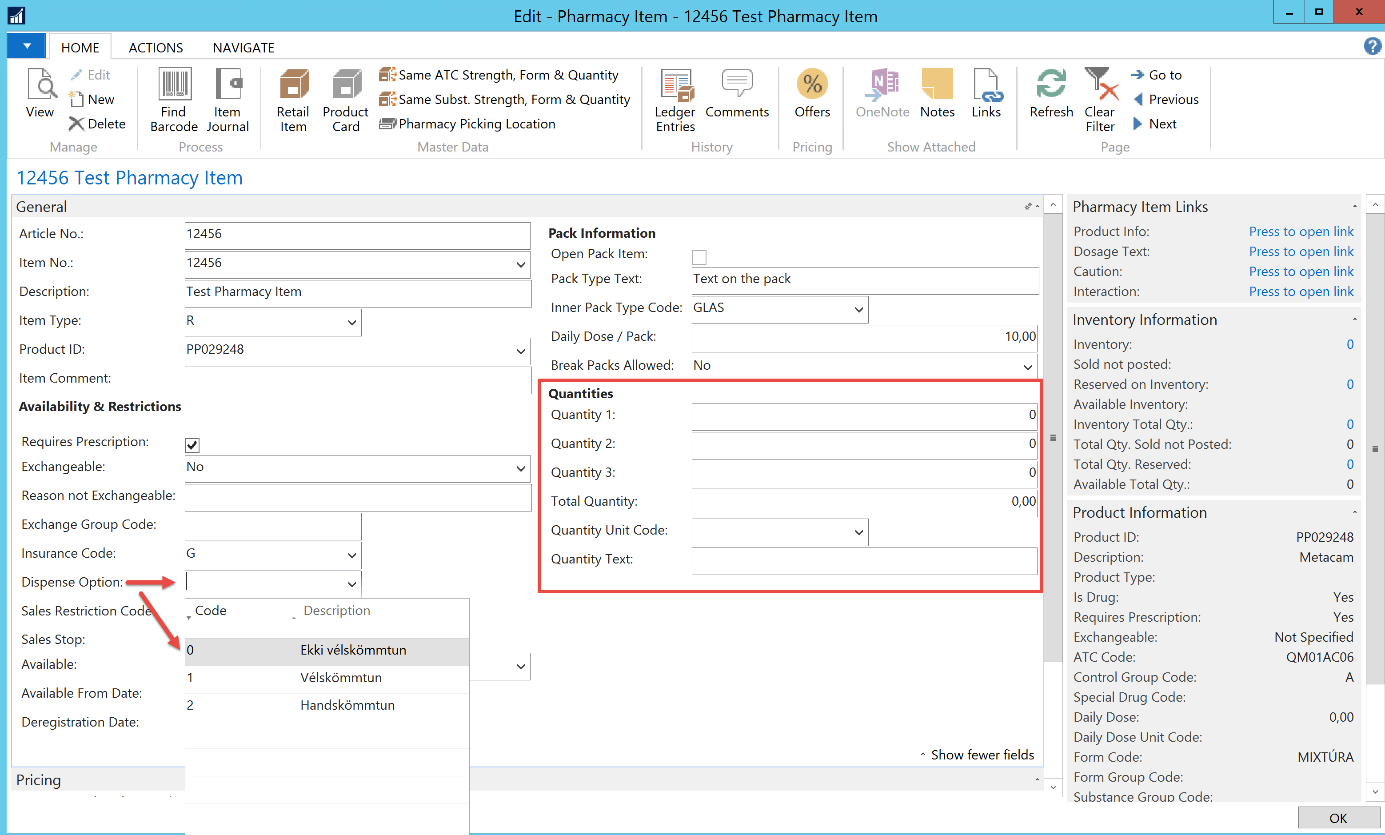This screenshot has width=1385, height=835.
Task: Refresh the page
Action: (1051, 85)
